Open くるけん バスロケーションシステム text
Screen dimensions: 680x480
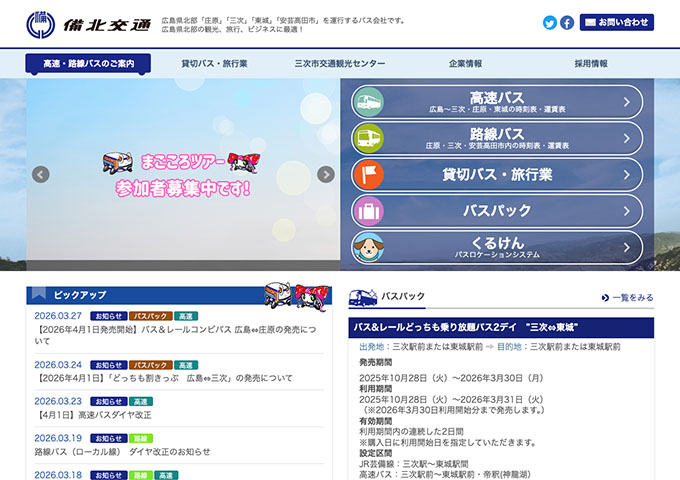tap(497, 255)
